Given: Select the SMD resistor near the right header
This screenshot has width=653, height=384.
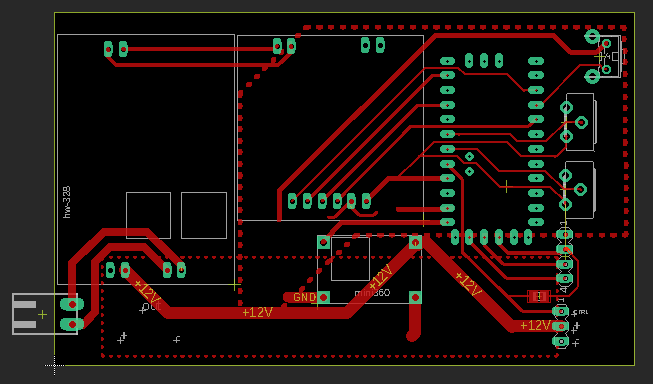Looking at the screenshot, I should pyautogui.click(x=539, y=297).
